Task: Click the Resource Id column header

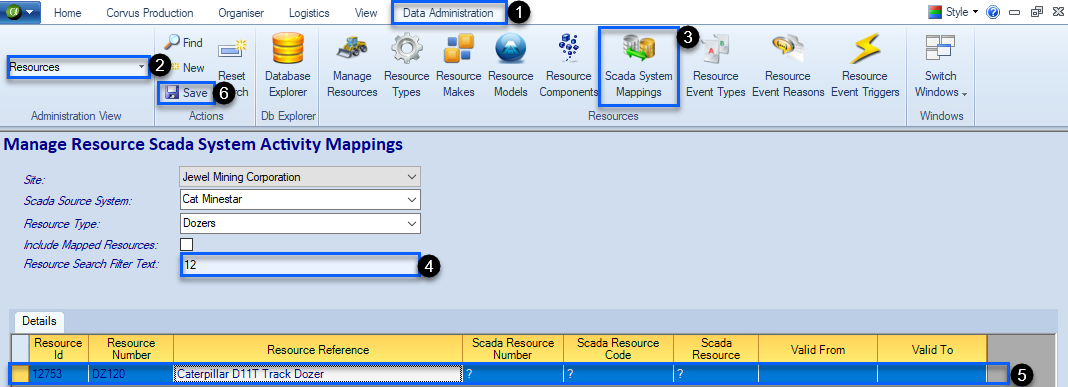Action: pyautogui.click(x=59, y=350)
